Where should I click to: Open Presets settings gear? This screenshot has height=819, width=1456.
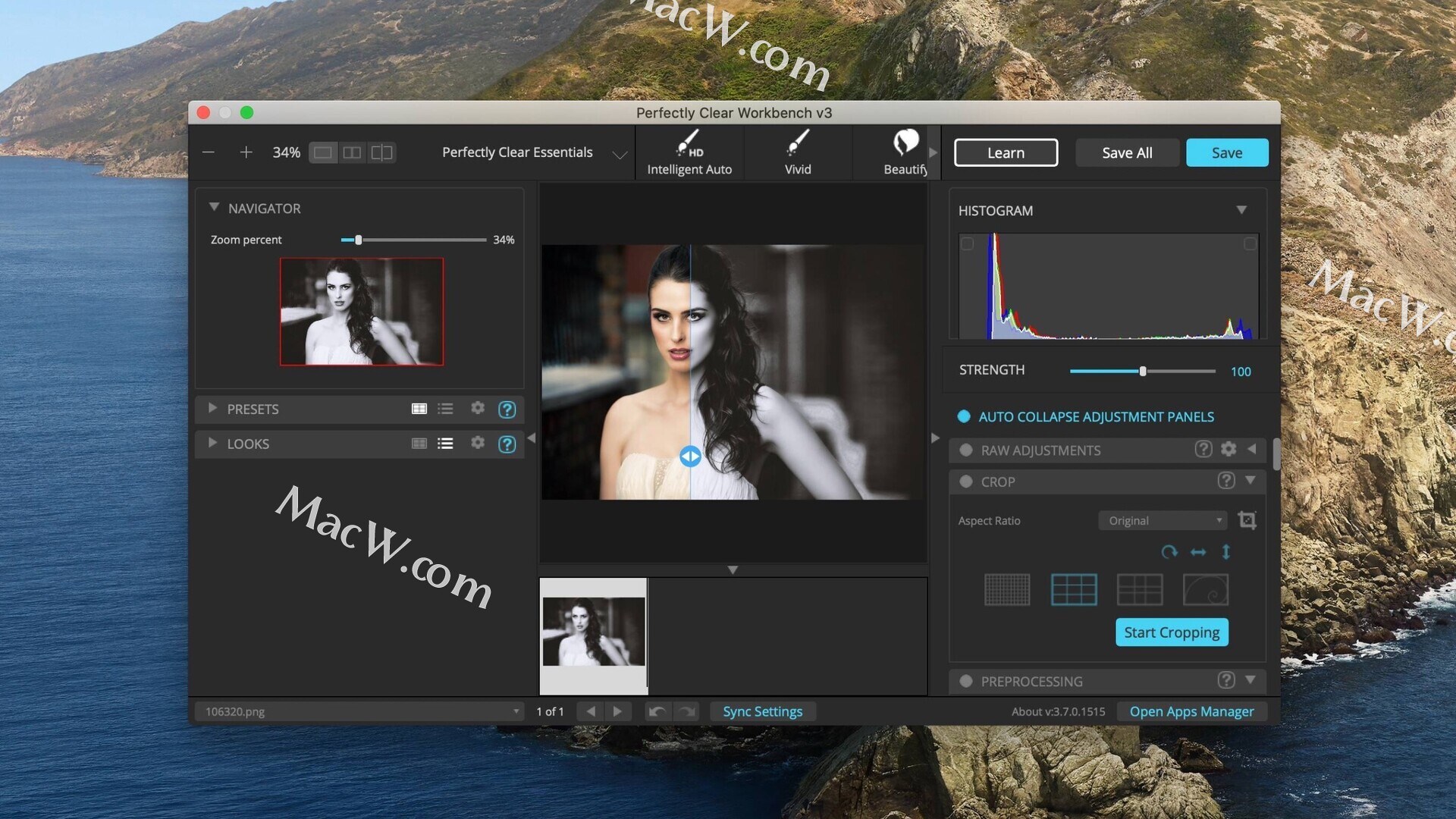tap(477, 408)
